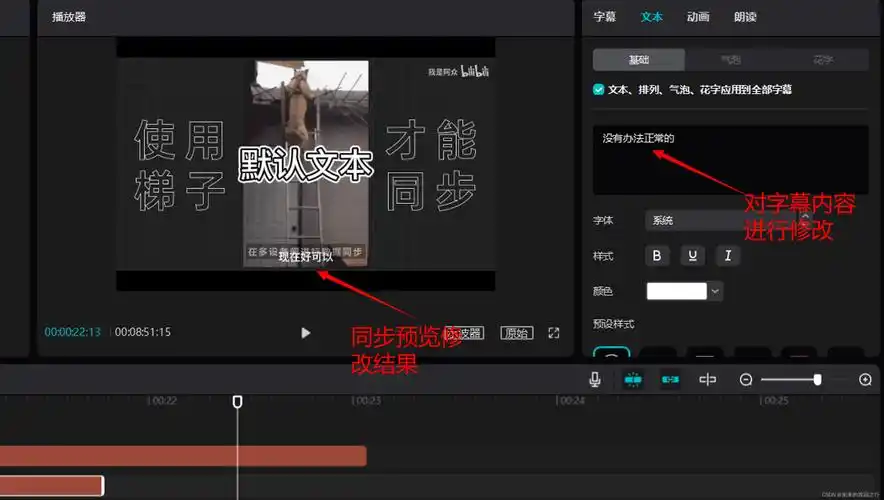
Task: Click the 00:24 ruler mark on timeline
Action: pos(571,401)
